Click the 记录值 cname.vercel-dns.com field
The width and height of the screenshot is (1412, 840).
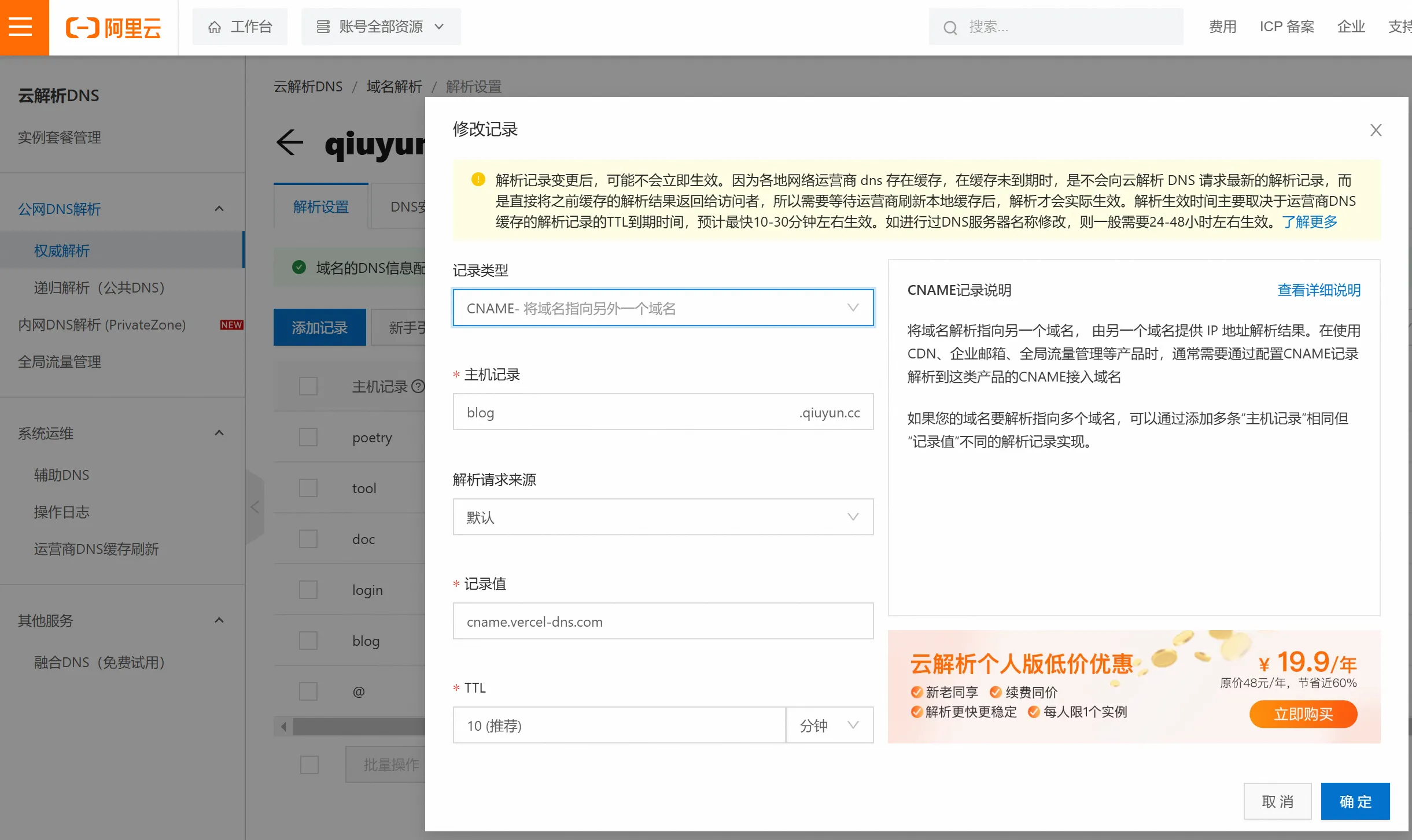pos(663,621)
